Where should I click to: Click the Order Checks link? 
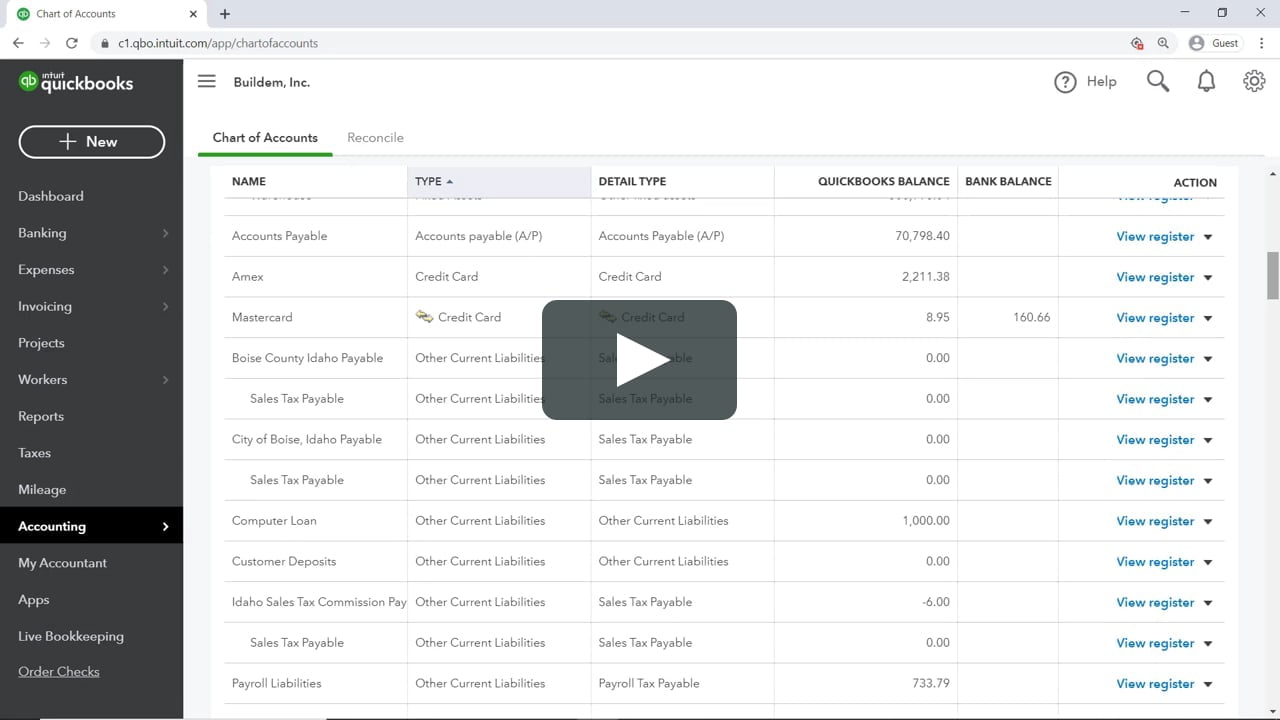(x=59, y=672)
